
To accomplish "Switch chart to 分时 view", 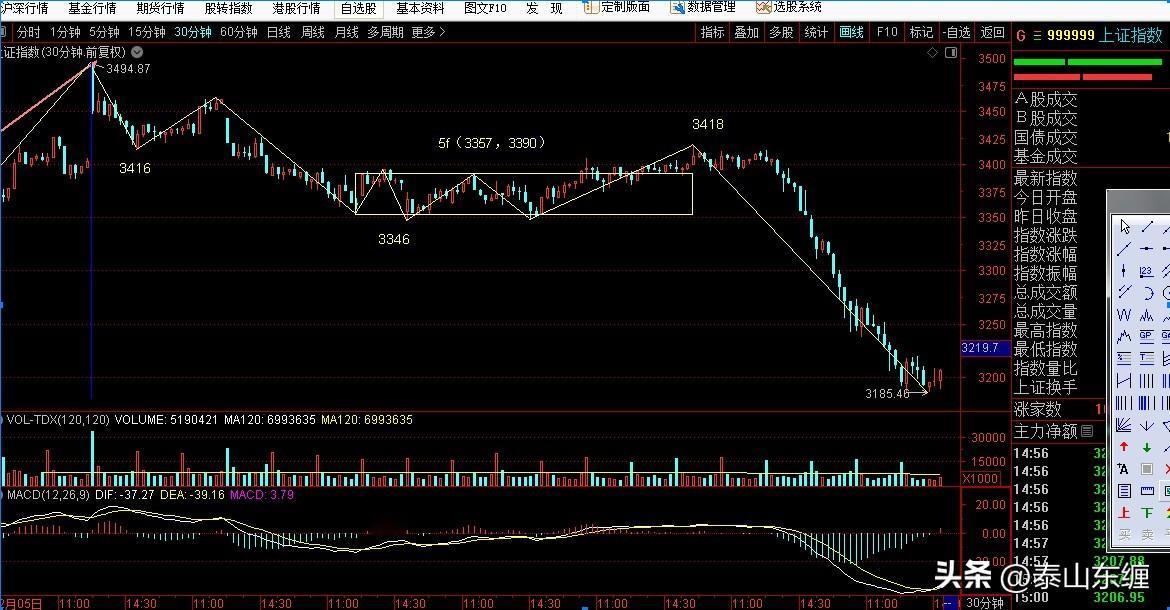I will (x=28, y=32).
